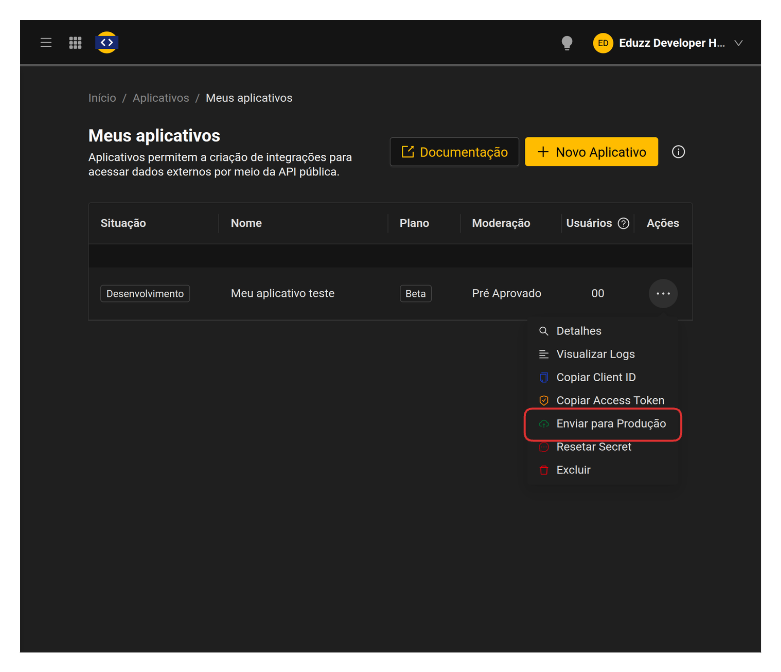Choose Copiar Access Token
Screen dimensions: 781x672
603,401
